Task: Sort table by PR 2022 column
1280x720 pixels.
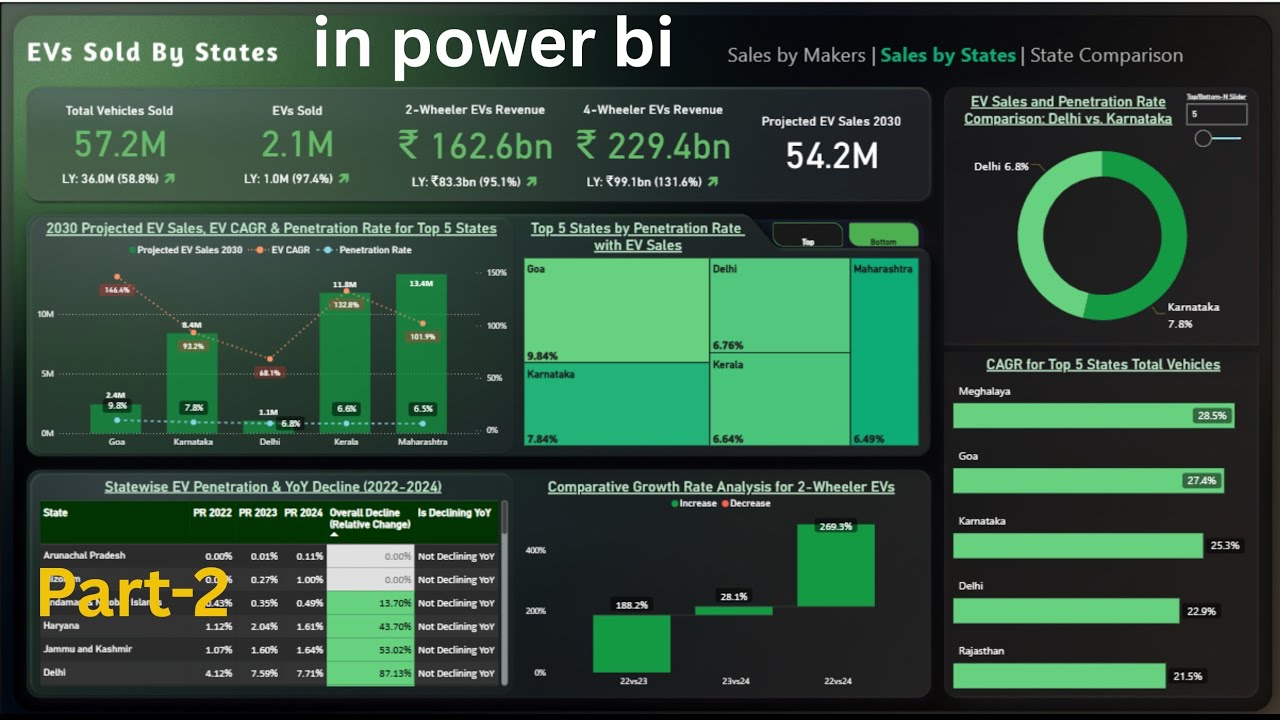Action: click(x=212, y=512)
